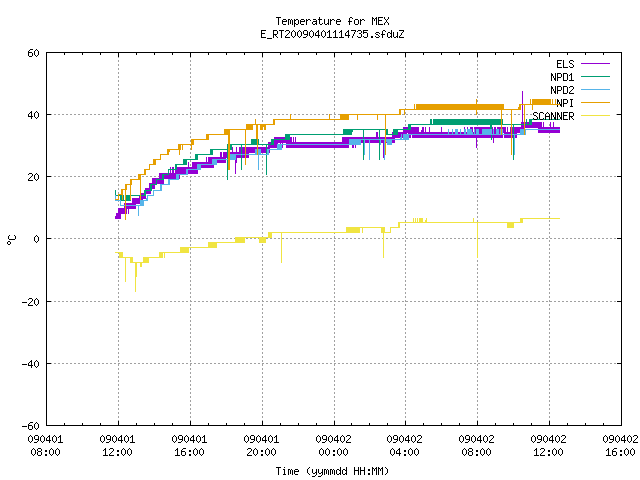
Task: Click the y-axis tick label -20
Action: 30,302
